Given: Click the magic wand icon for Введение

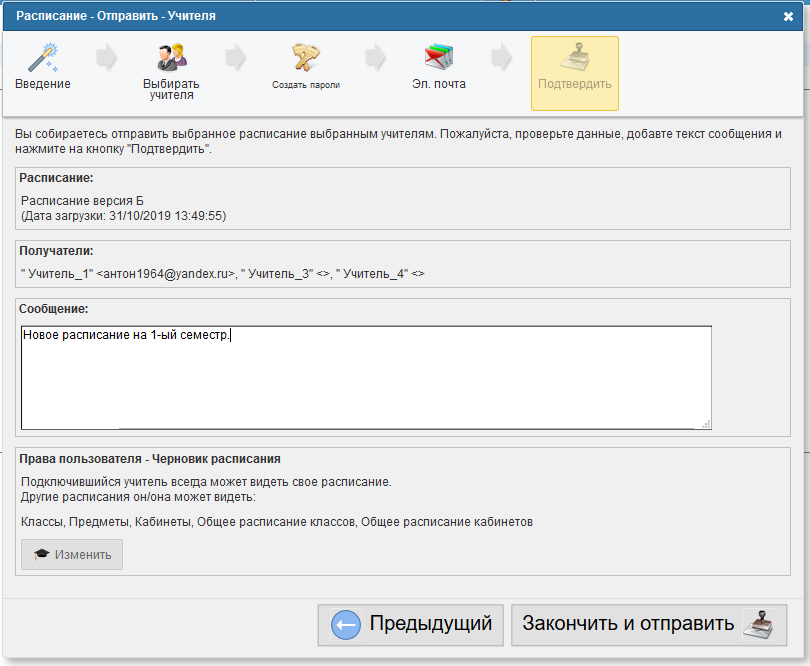Looking at the screenshot, I should point(42,57).
